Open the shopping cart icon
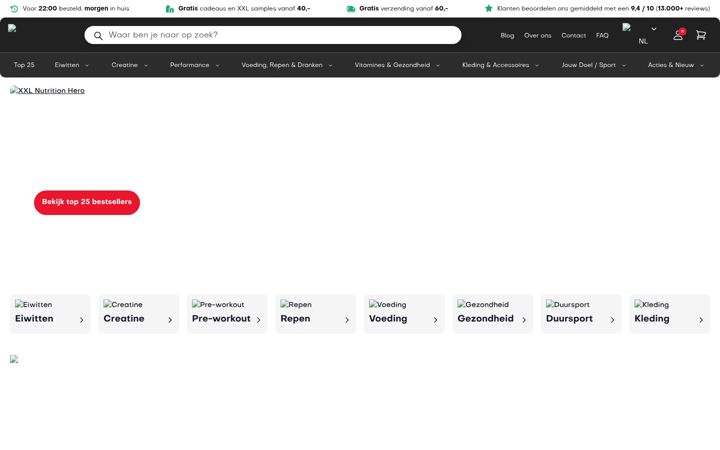The image size is (720, 450). click(x=701, y=35)
